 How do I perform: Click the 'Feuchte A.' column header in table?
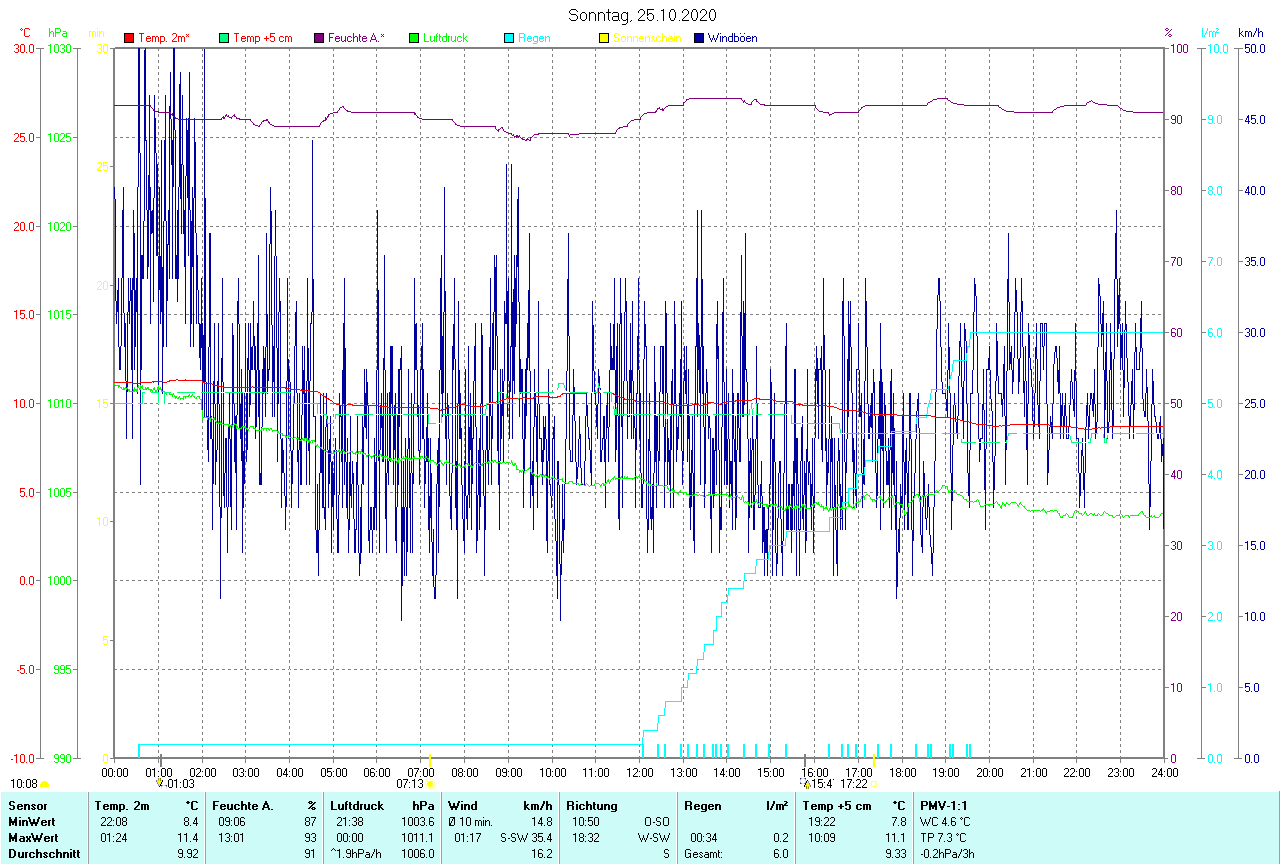(x=242, y=805)
